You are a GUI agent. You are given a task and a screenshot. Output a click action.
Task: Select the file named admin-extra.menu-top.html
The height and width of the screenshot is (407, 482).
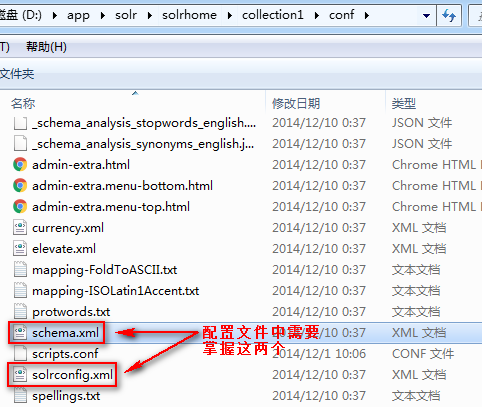point(111,207)
